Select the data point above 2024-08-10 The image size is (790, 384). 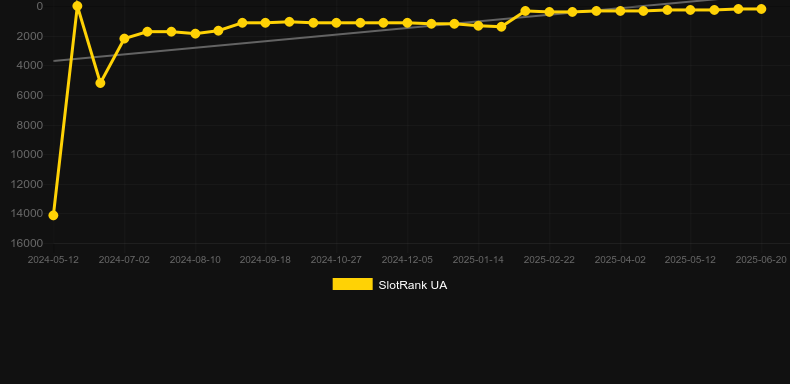(x=195, y=34)
